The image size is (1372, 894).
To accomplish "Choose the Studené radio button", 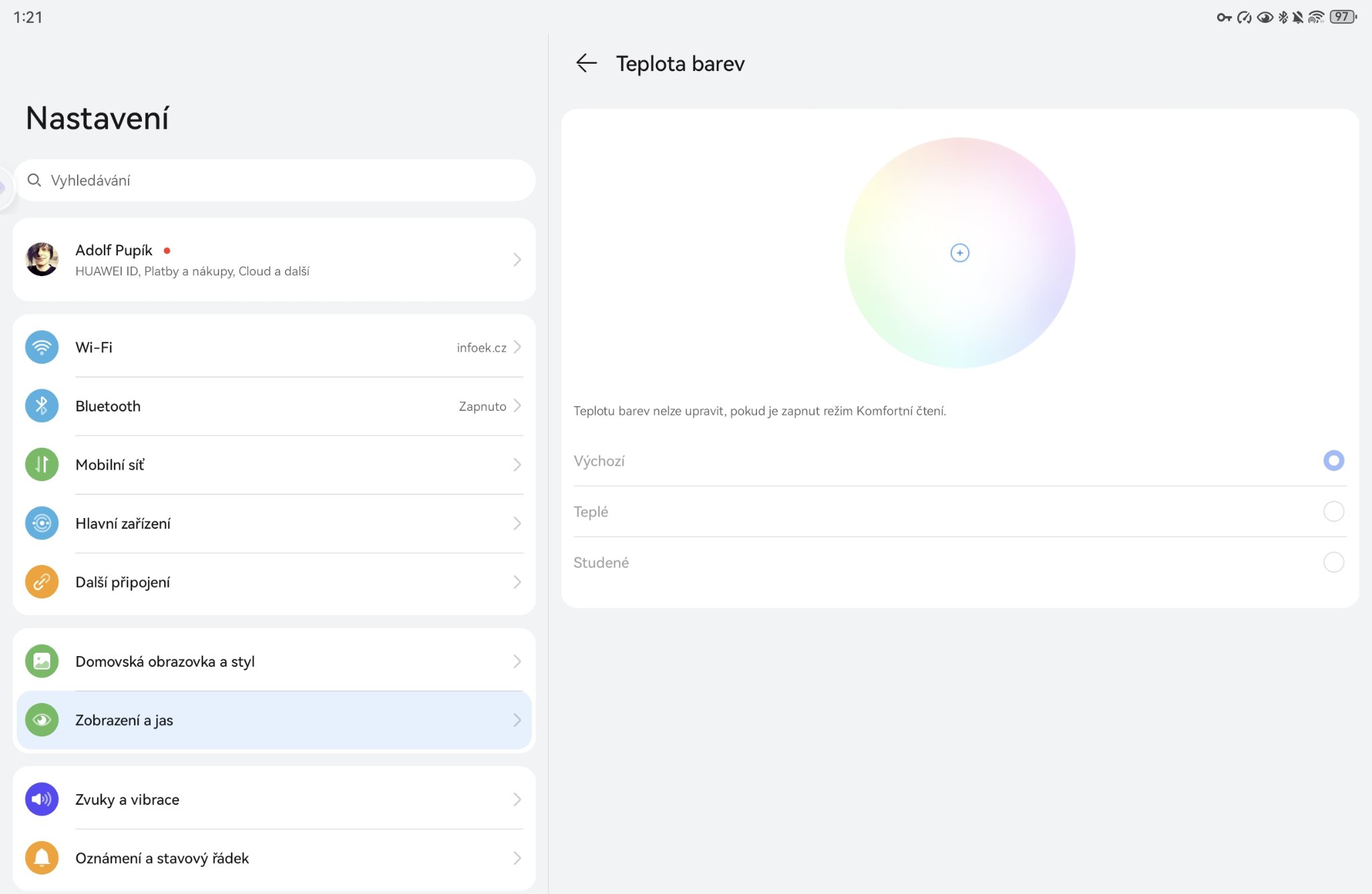I will click(x=1333, y=562).
